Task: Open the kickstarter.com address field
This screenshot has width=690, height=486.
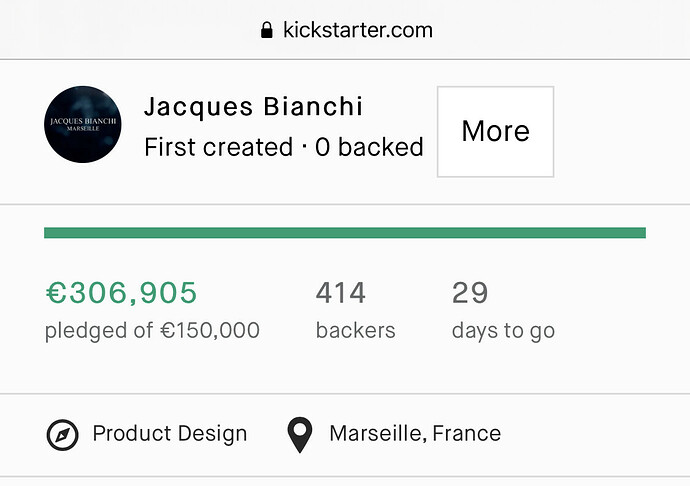Action: pyautogui.click(x=347, y=30)
